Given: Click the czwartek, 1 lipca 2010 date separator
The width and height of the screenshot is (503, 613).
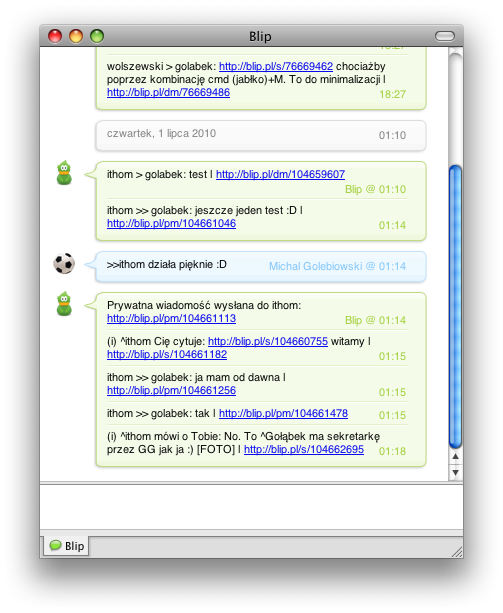Looking at the screenshot, I should 261,135.
